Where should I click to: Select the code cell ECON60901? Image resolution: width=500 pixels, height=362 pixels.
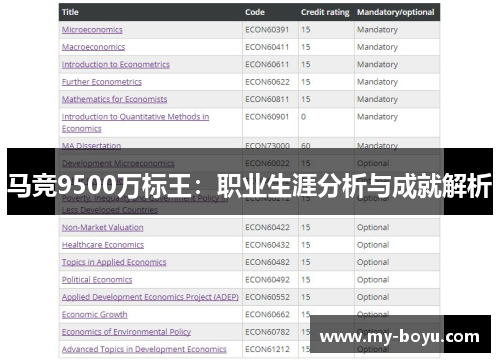click(x=267, y=117)
